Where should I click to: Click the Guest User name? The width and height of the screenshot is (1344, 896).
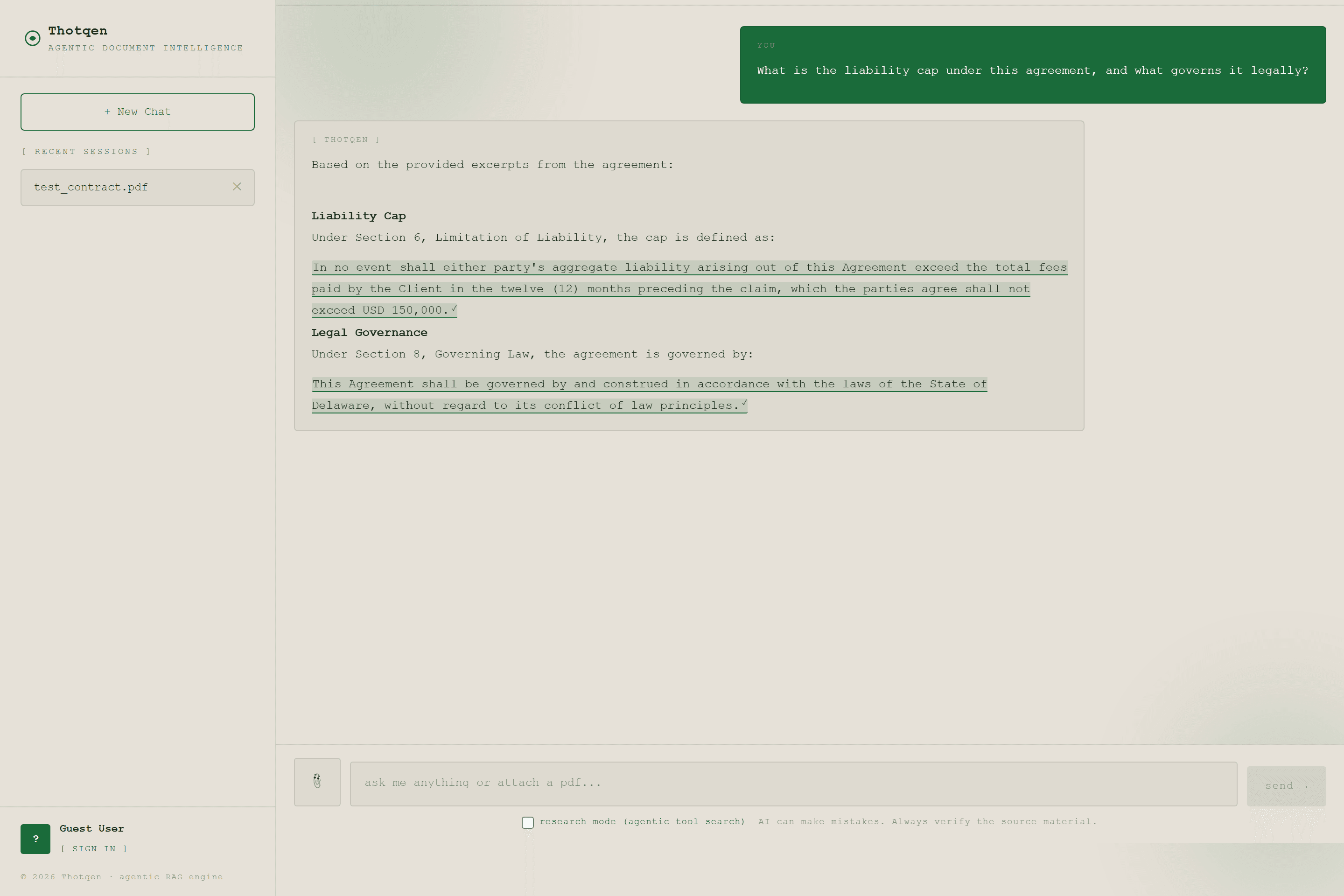(x=91, y=829)
